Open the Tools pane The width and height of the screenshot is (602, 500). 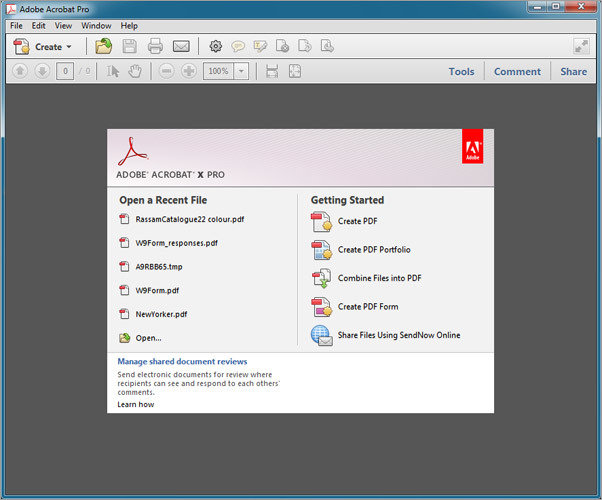pos(461,72)
